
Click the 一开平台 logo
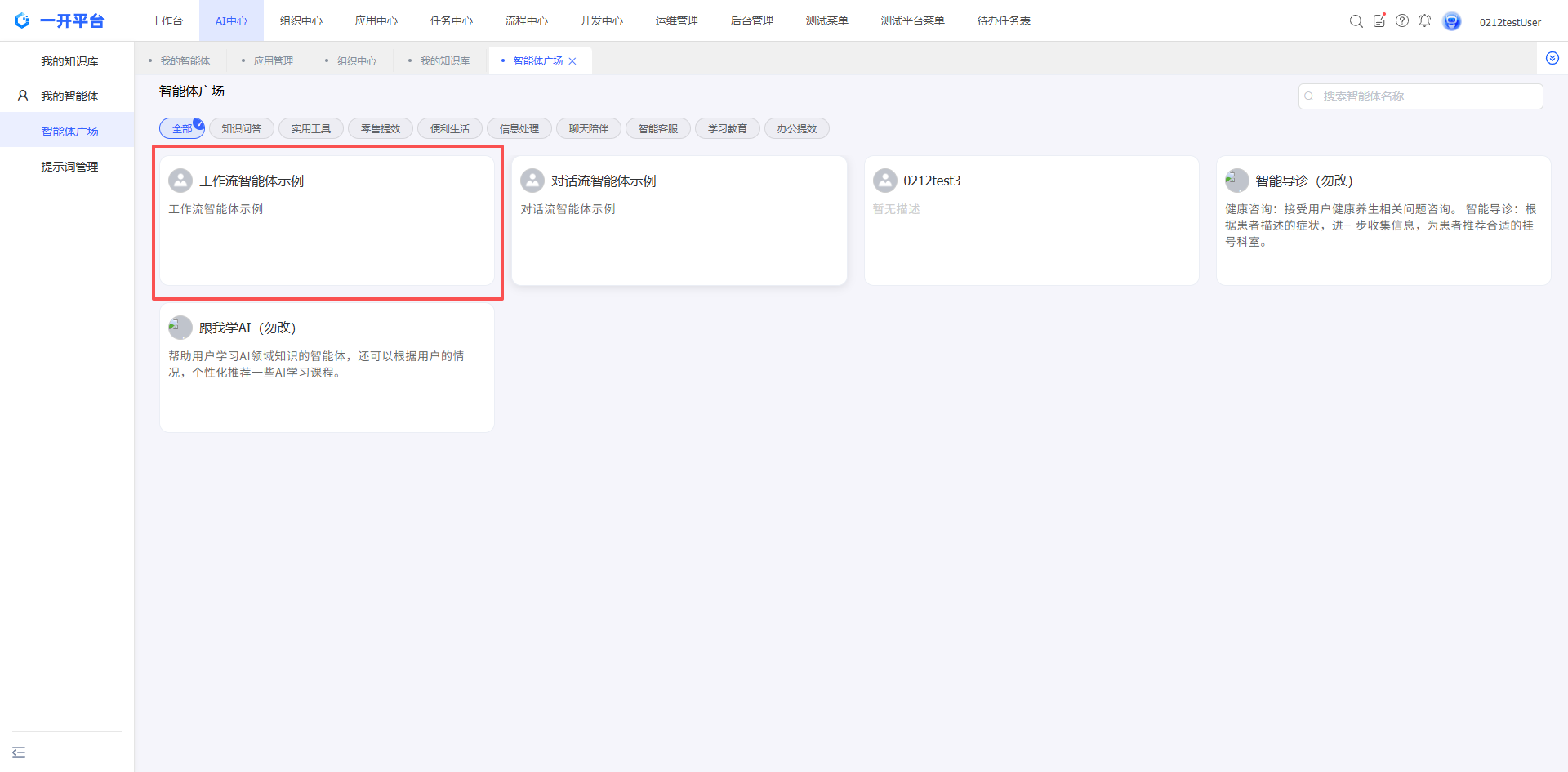point(60,20)
